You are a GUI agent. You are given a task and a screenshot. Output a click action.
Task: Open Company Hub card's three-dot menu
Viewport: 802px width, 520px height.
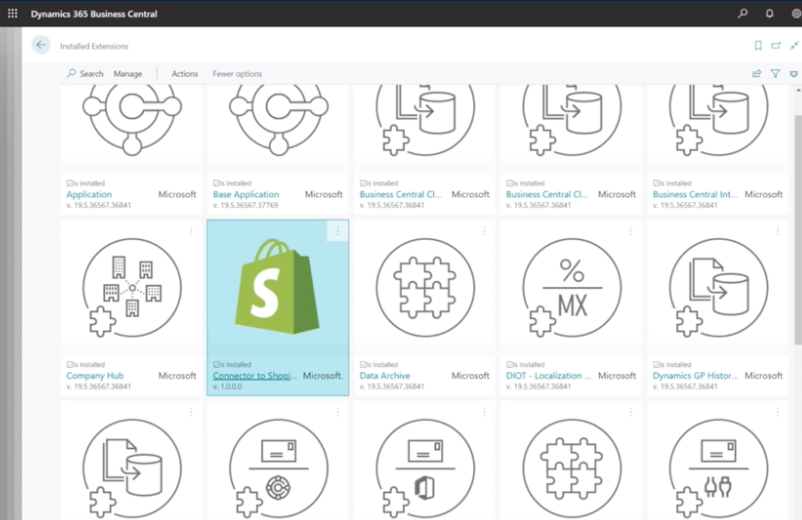tap(191, 231)
